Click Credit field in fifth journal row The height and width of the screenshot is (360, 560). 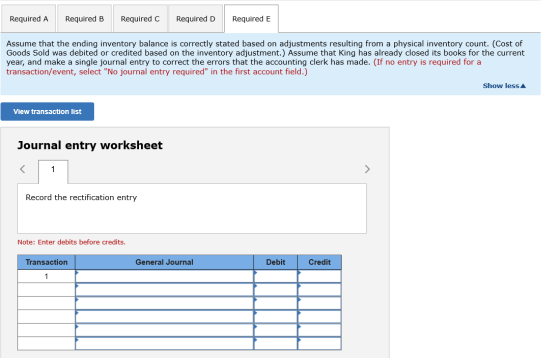(x=319, y=330)
